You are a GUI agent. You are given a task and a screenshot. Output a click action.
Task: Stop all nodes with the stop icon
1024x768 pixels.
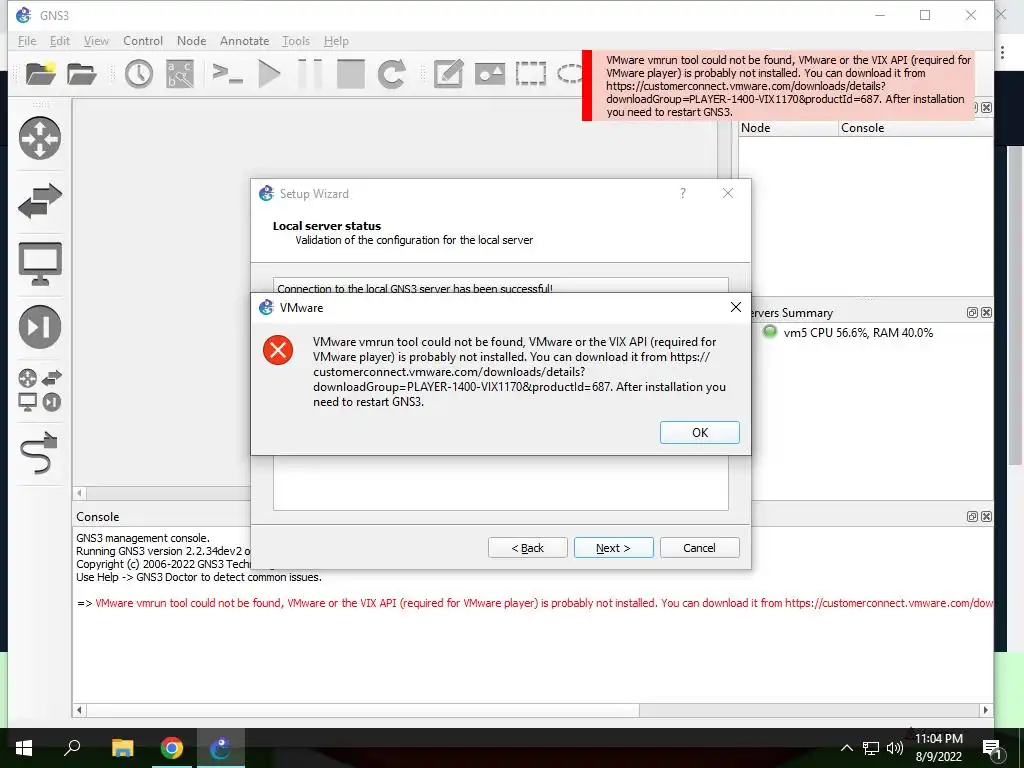(x=351, y=74)
